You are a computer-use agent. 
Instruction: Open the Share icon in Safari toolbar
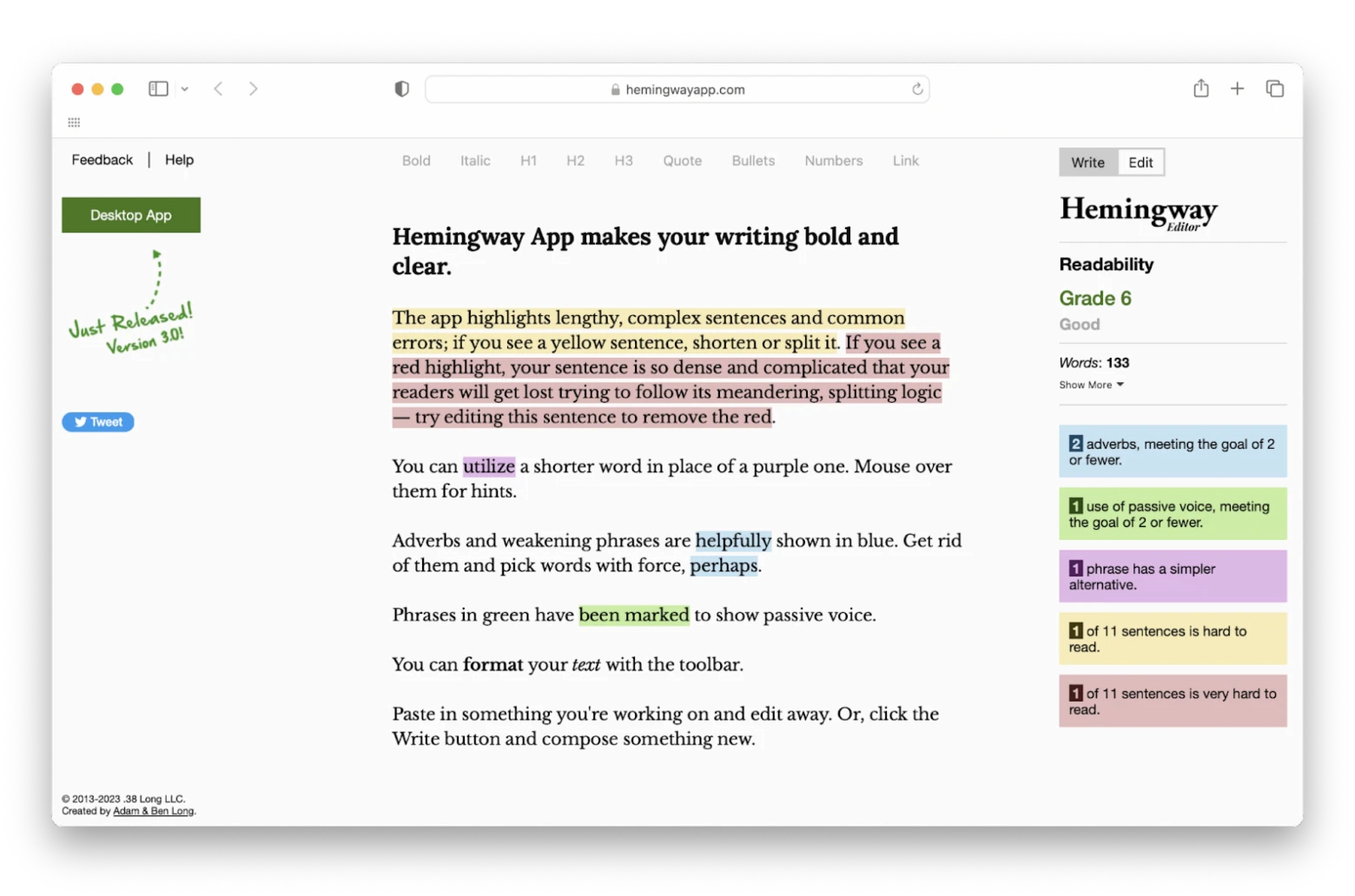(1201, 88)
